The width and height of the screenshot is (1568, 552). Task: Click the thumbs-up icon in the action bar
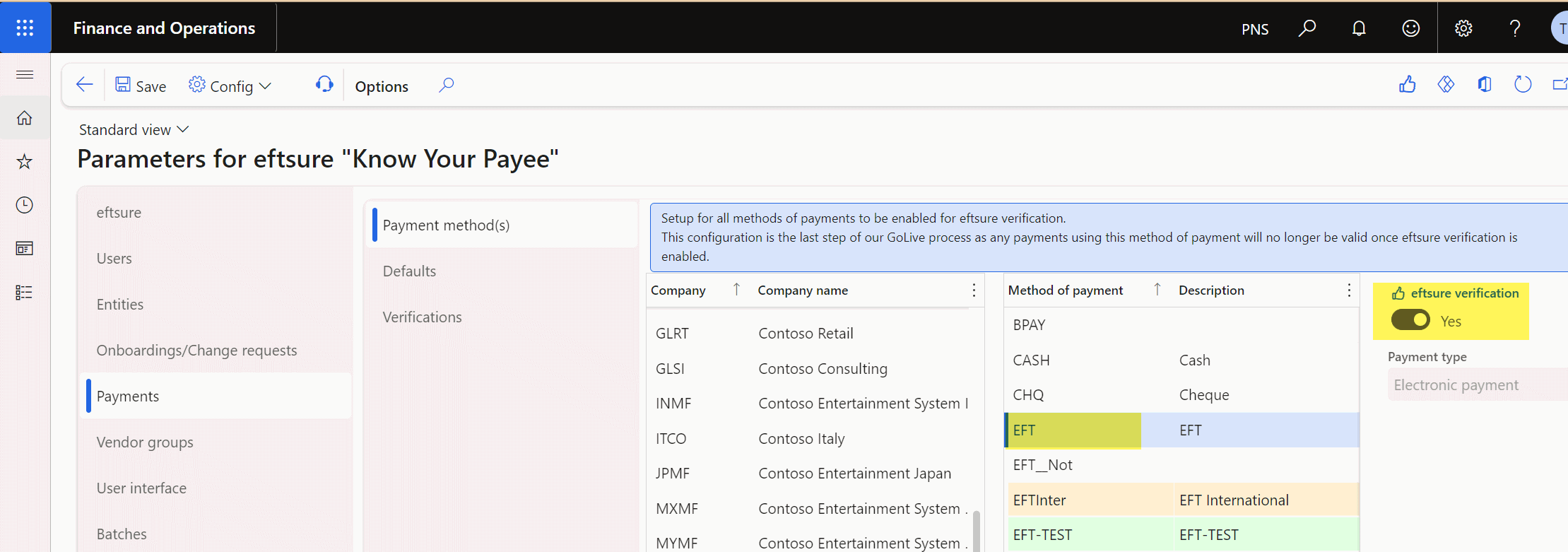tap(1408, 85)
